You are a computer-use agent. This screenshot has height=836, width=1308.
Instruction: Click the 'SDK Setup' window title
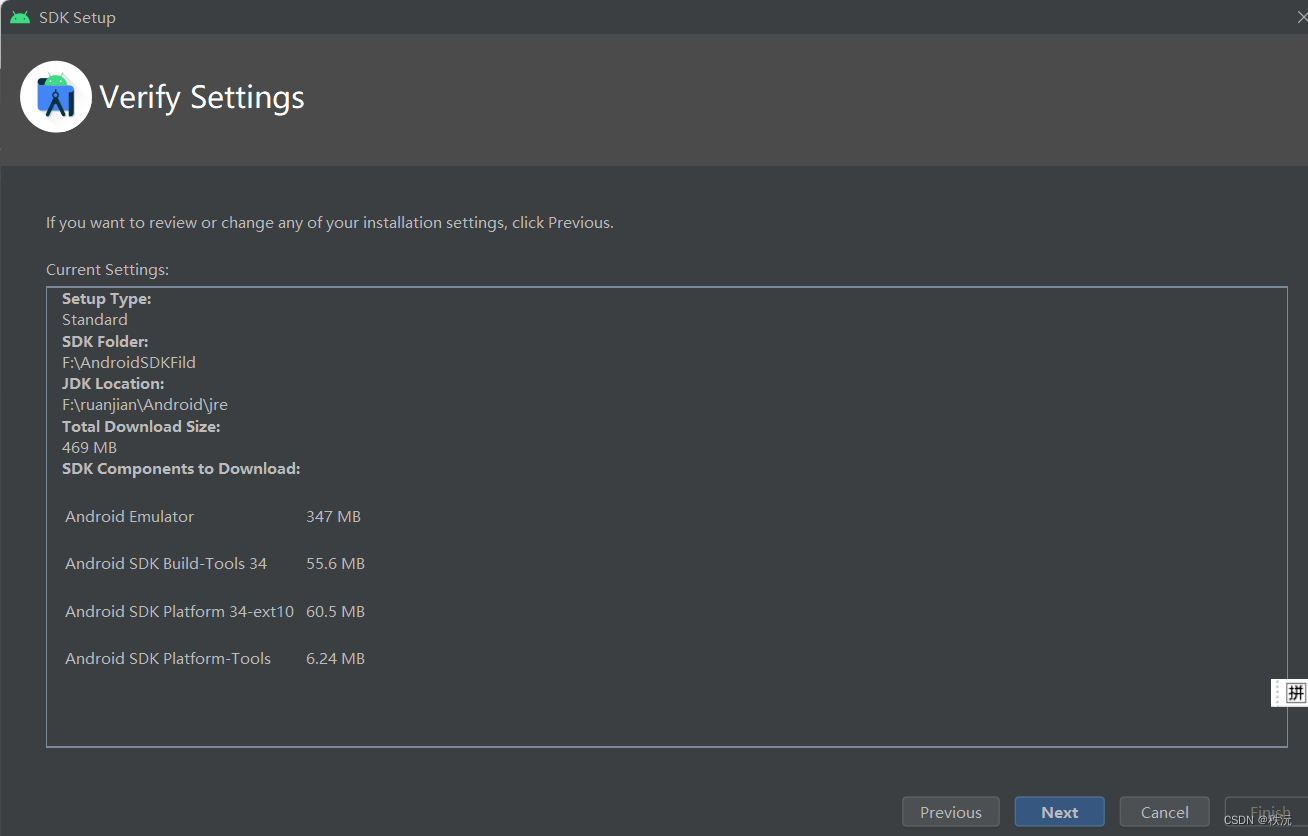click(x=77, y=17)
